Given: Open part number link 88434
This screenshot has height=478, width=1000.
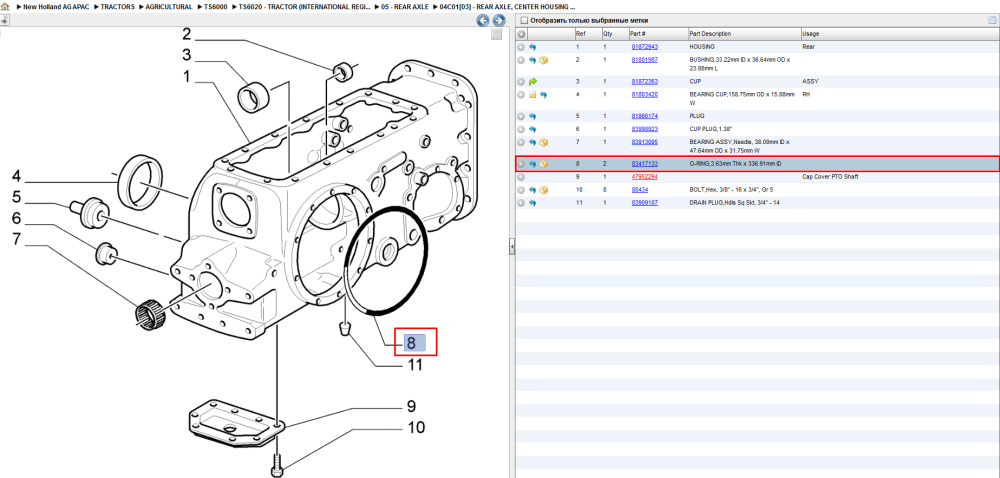Looking at the screenshot, I should (x=639, y=190).
